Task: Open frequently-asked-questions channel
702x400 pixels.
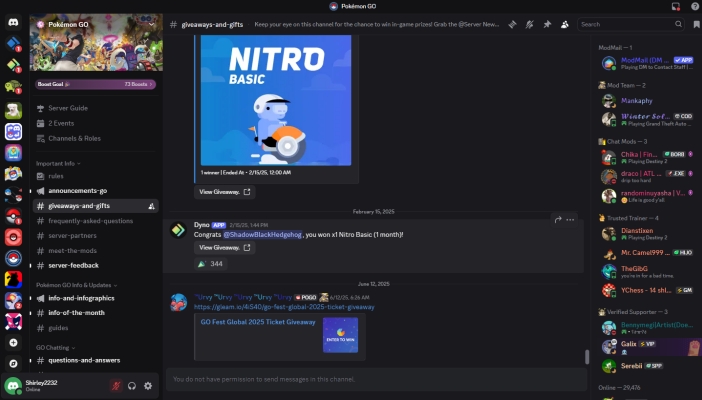Action: click(x=95, y=221)
